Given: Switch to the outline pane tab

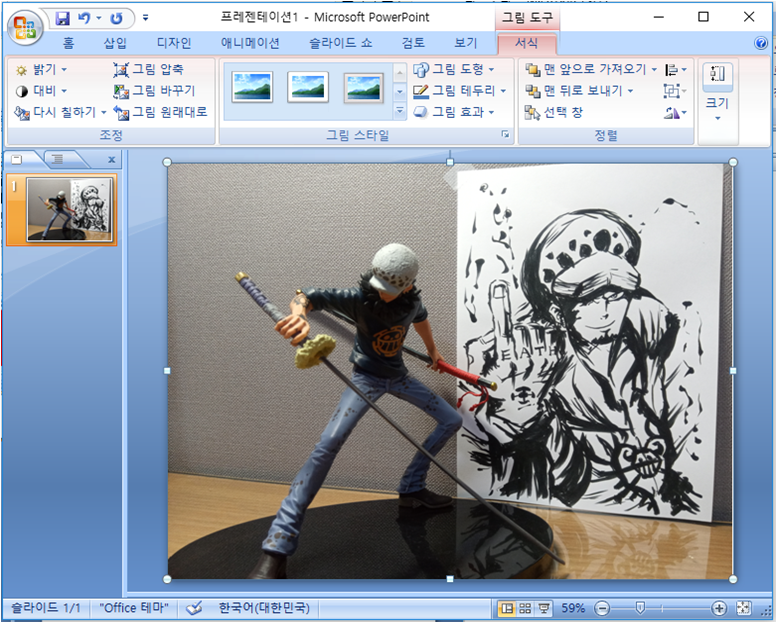Looking at the screenshot, I should click(57, 159).
